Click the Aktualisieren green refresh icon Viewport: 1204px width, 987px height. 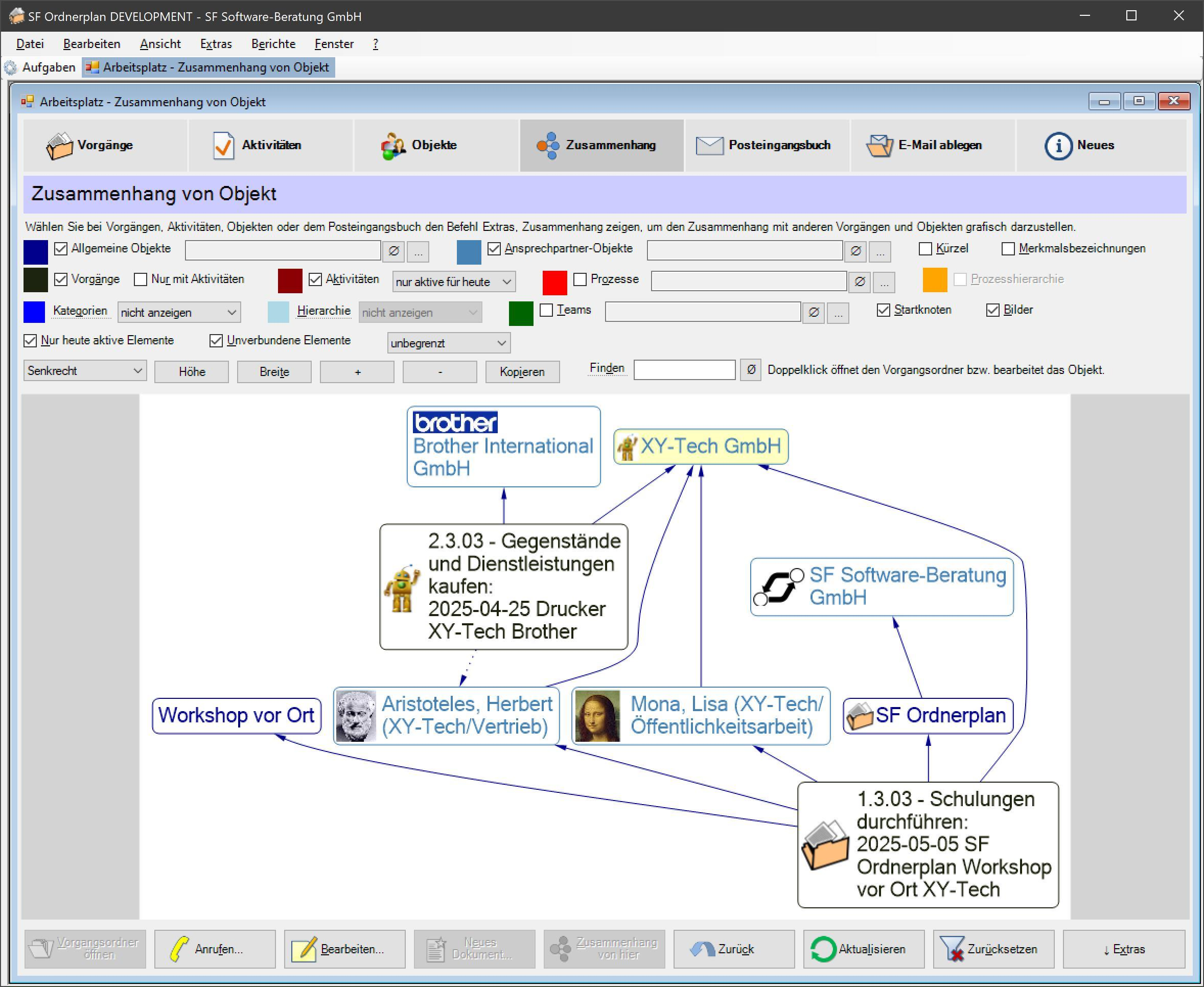823,949
